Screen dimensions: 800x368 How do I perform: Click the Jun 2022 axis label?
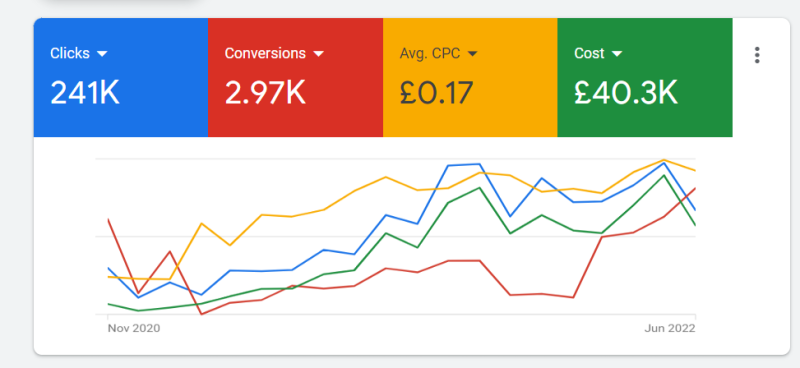pos(670,328)
